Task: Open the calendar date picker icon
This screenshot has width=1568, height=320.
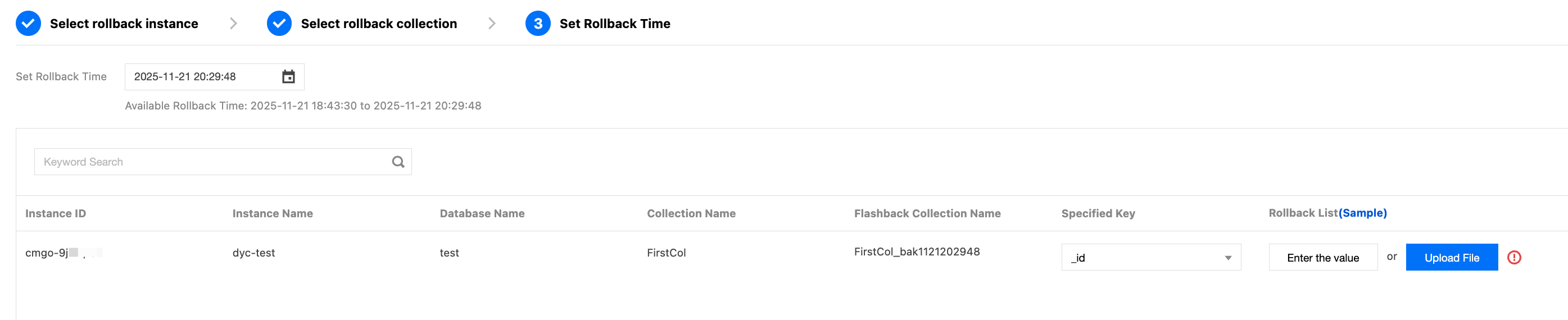Action: tap(288, 77)
